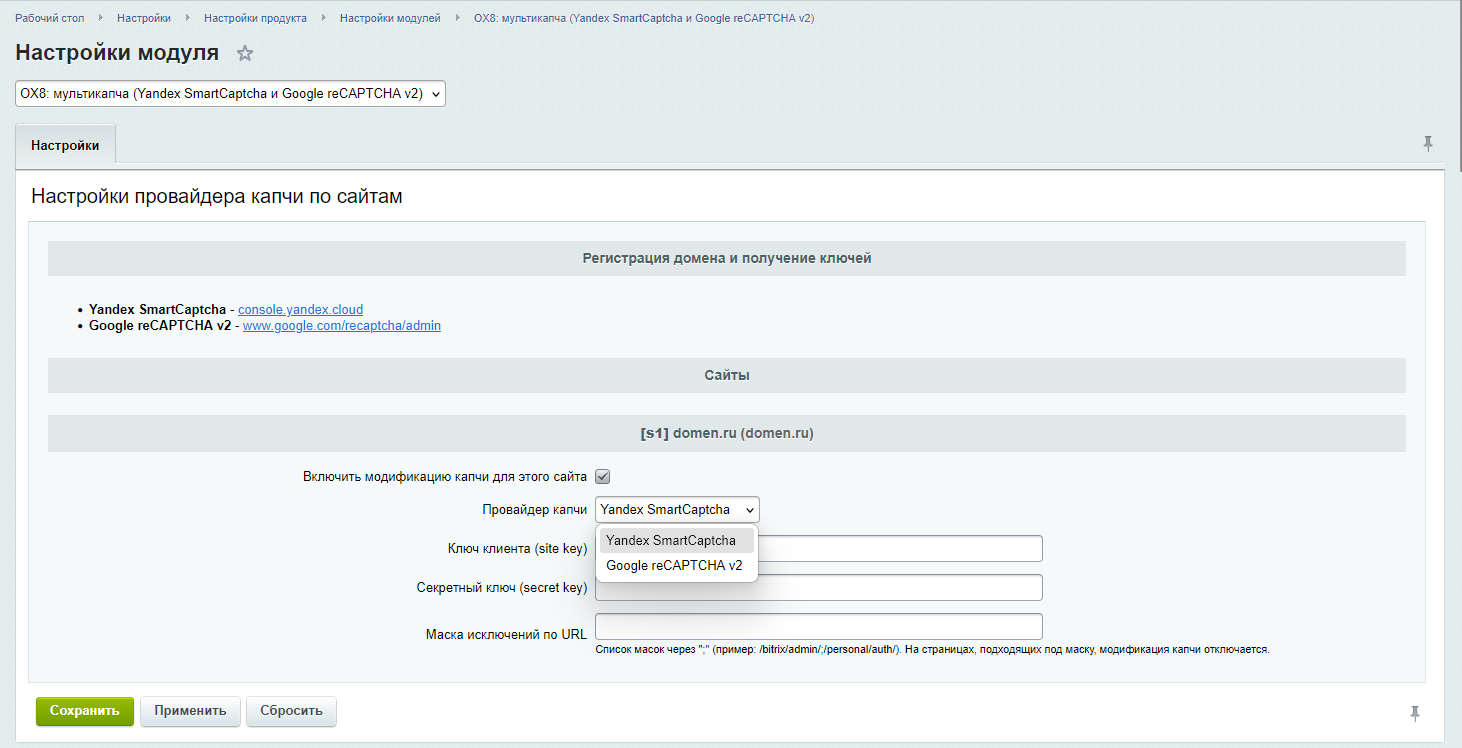Click the star favorite icon near page title
1462x748 pixels.
[244, 53]
